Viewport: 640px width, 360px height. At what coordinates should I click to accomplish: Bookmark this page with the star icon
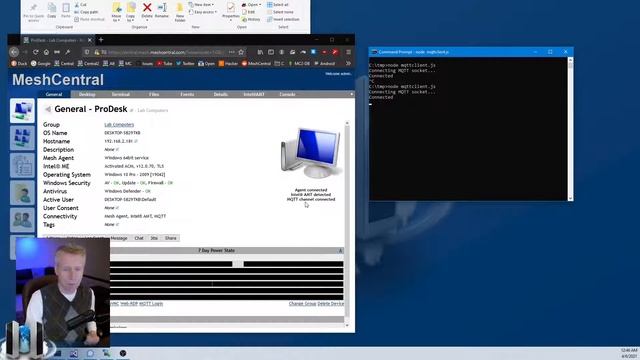241,52
